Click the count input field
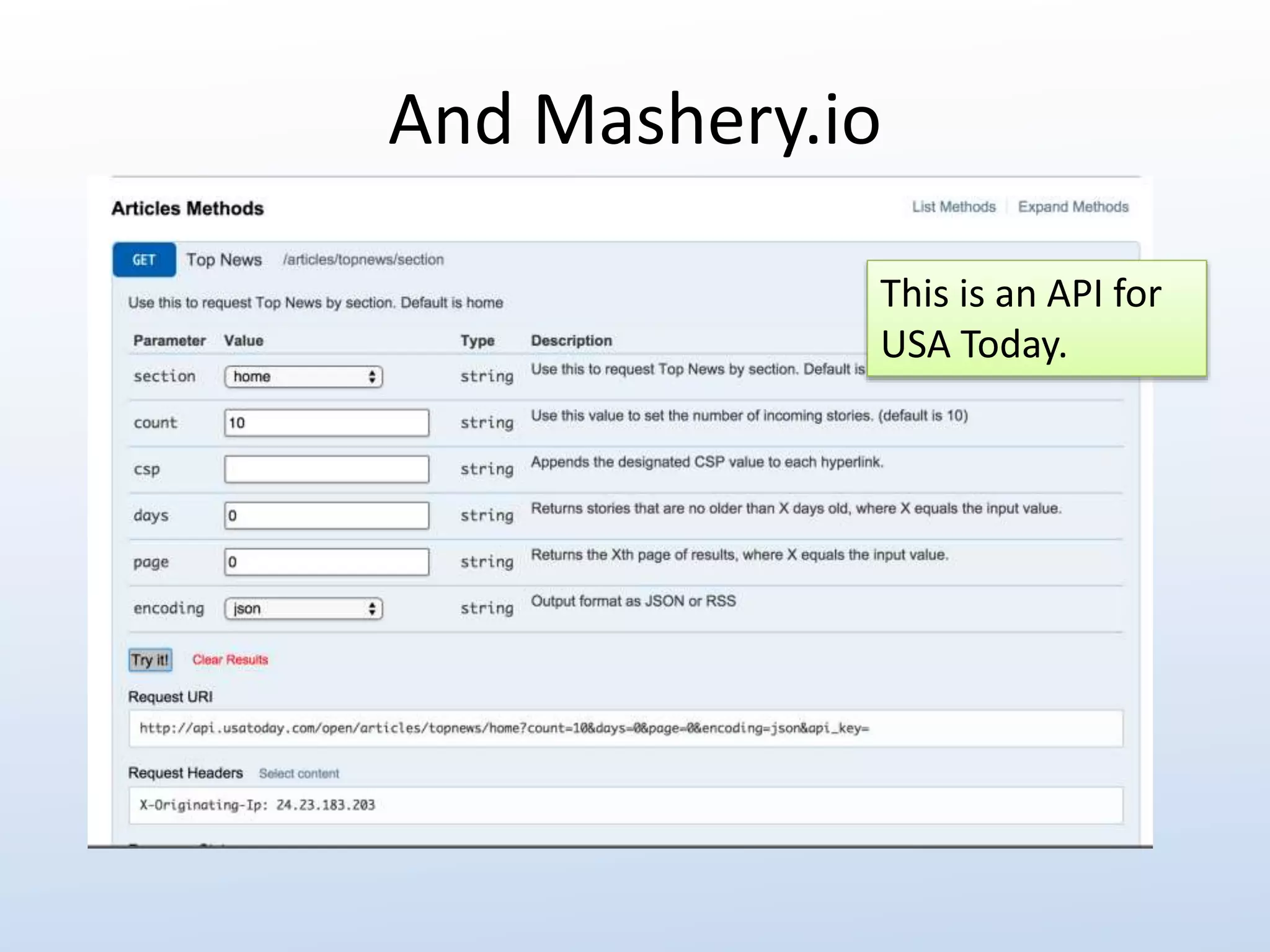1270x952 pixels. [x=326, y=423]
